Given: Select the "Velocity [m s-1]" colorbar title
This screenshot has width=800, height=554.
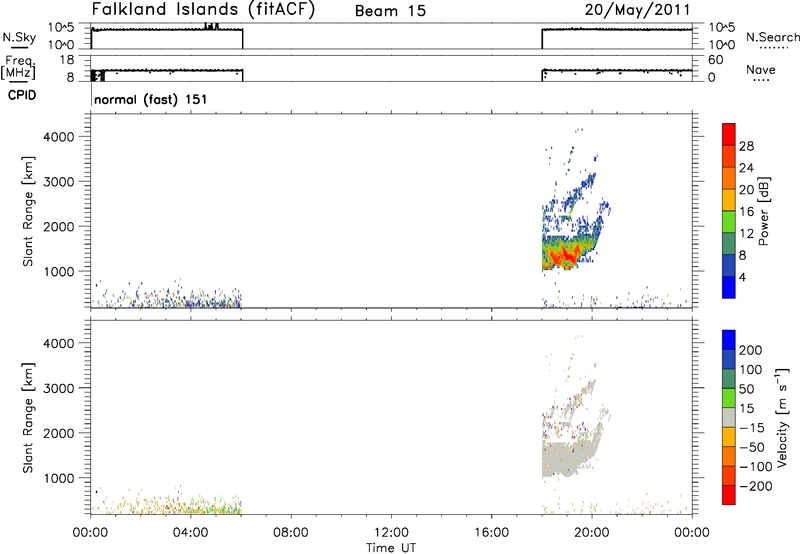Looking at the screenshot, I should 782,417.
